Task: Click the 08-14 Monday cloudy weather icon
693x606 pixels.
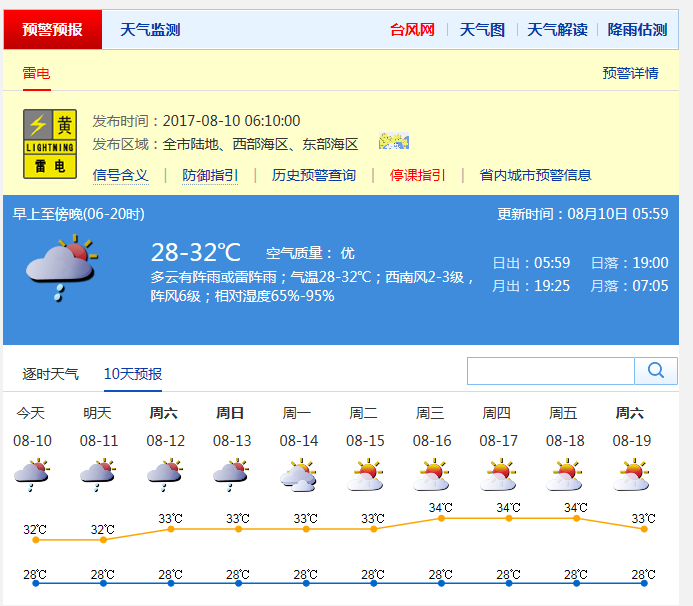Action: click(298, 475)
